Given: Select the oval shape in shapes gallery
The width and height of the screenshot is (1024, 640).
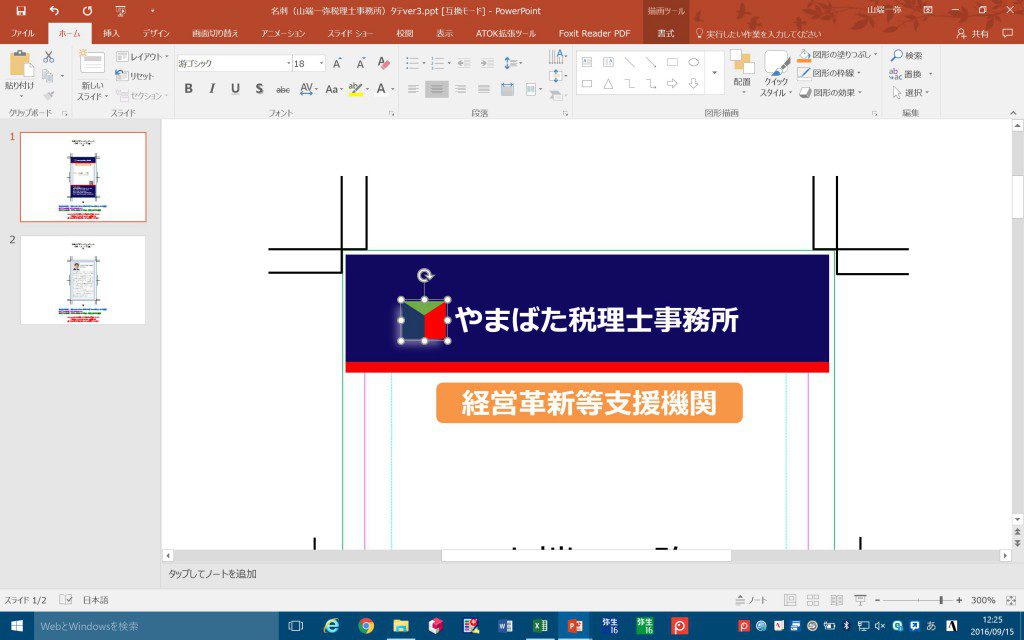Looking at the screenshot, I should [693, 62].
